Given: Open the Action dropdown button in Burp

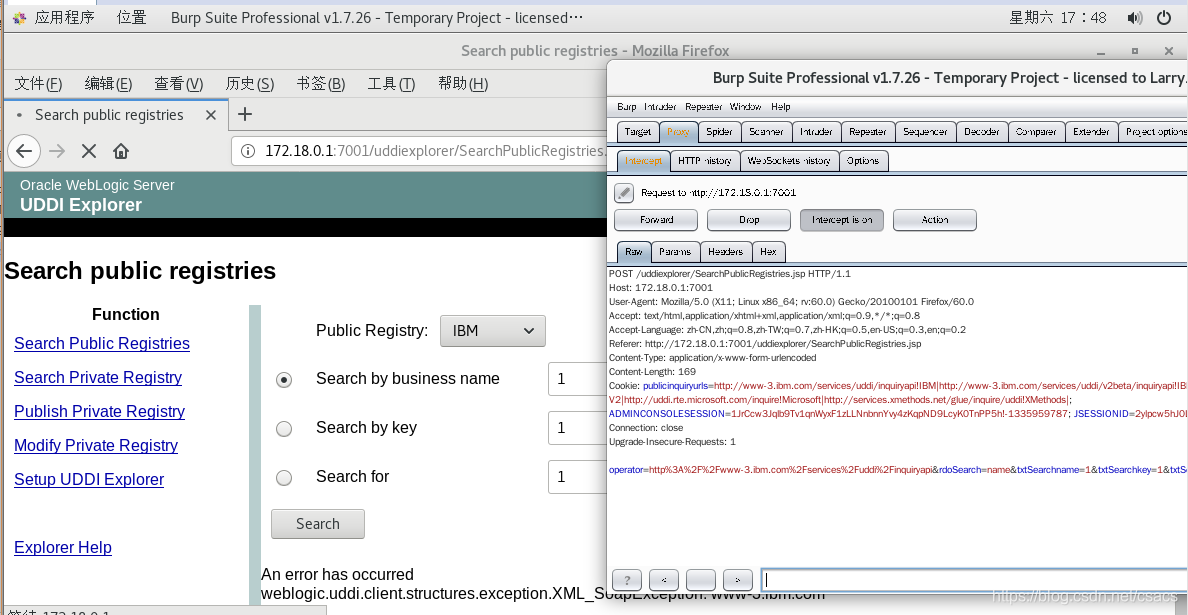Looking at the screenshot, I should tap(935, 220).
